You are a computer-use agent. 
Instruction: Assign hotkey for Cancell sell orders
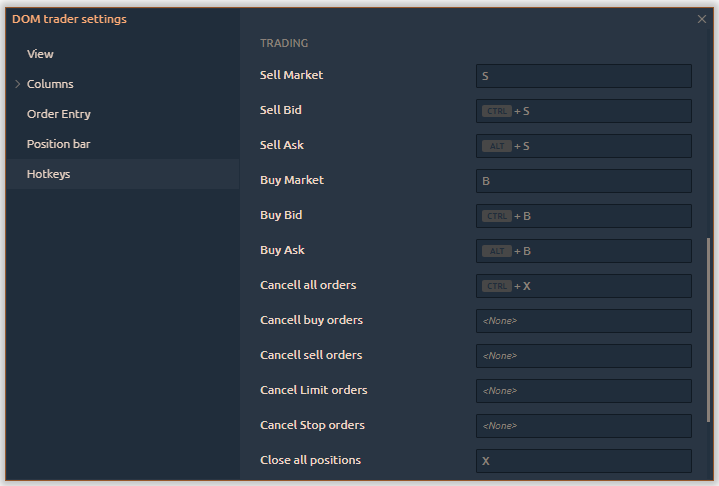tap(583, 356)
